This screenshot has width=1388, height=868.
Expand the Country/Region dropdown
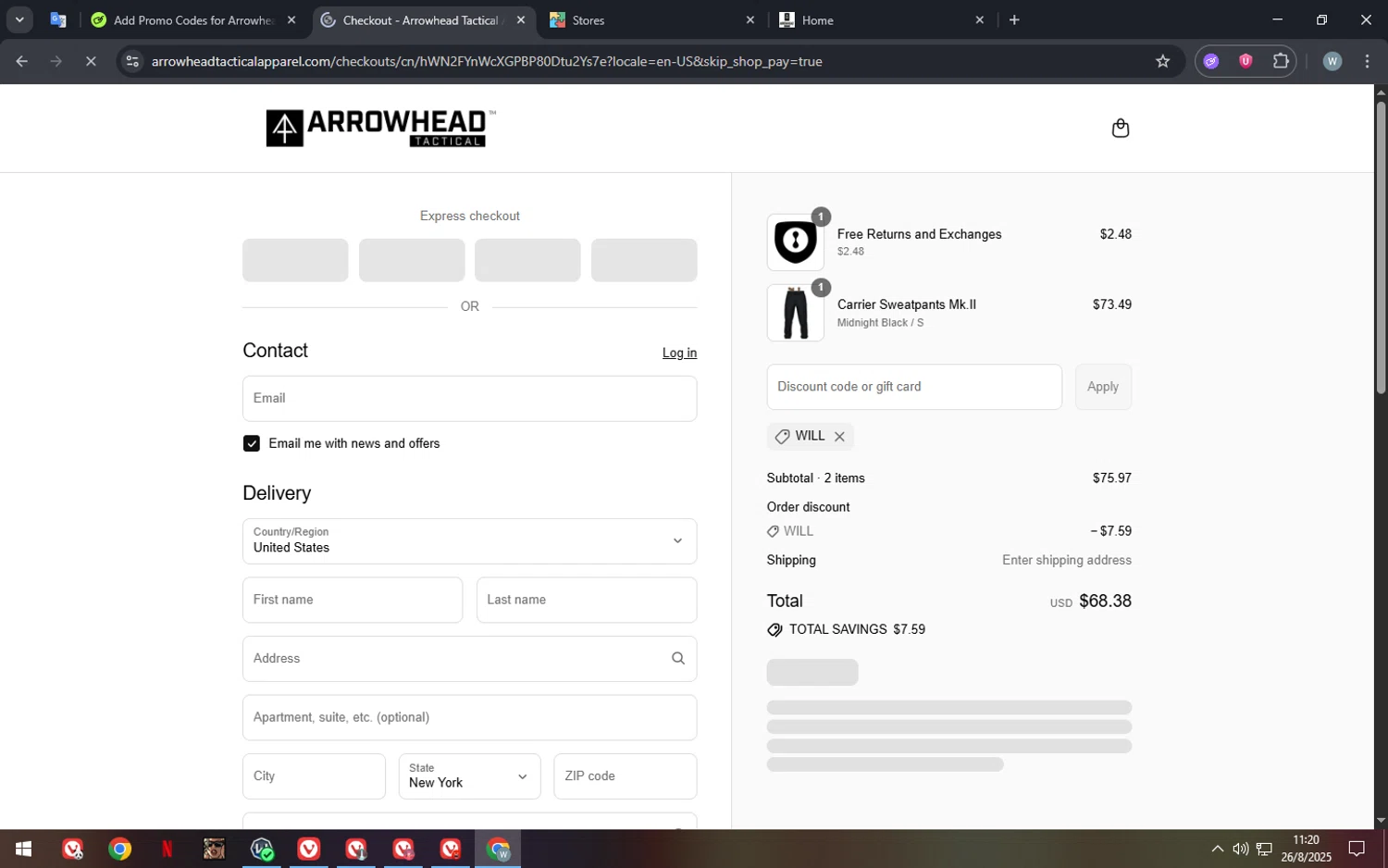[469, 541]
